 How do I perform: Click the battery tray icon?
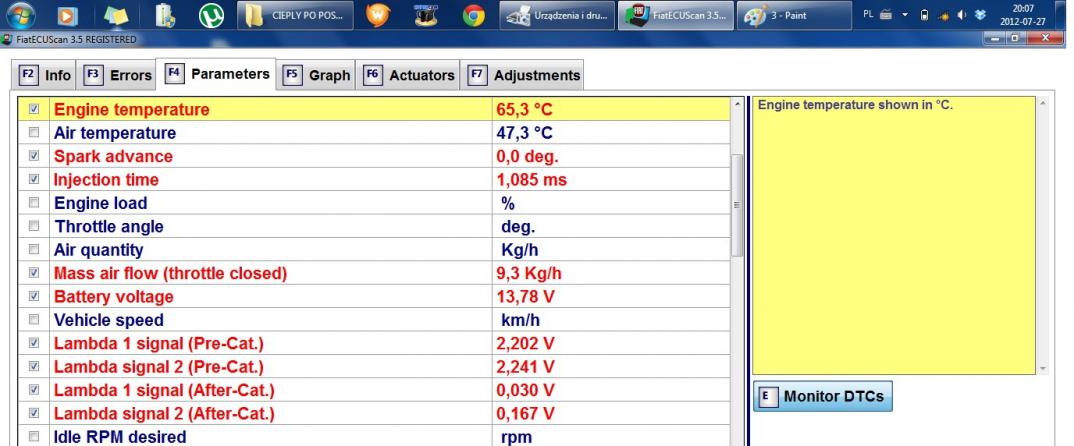click(924, 14)
